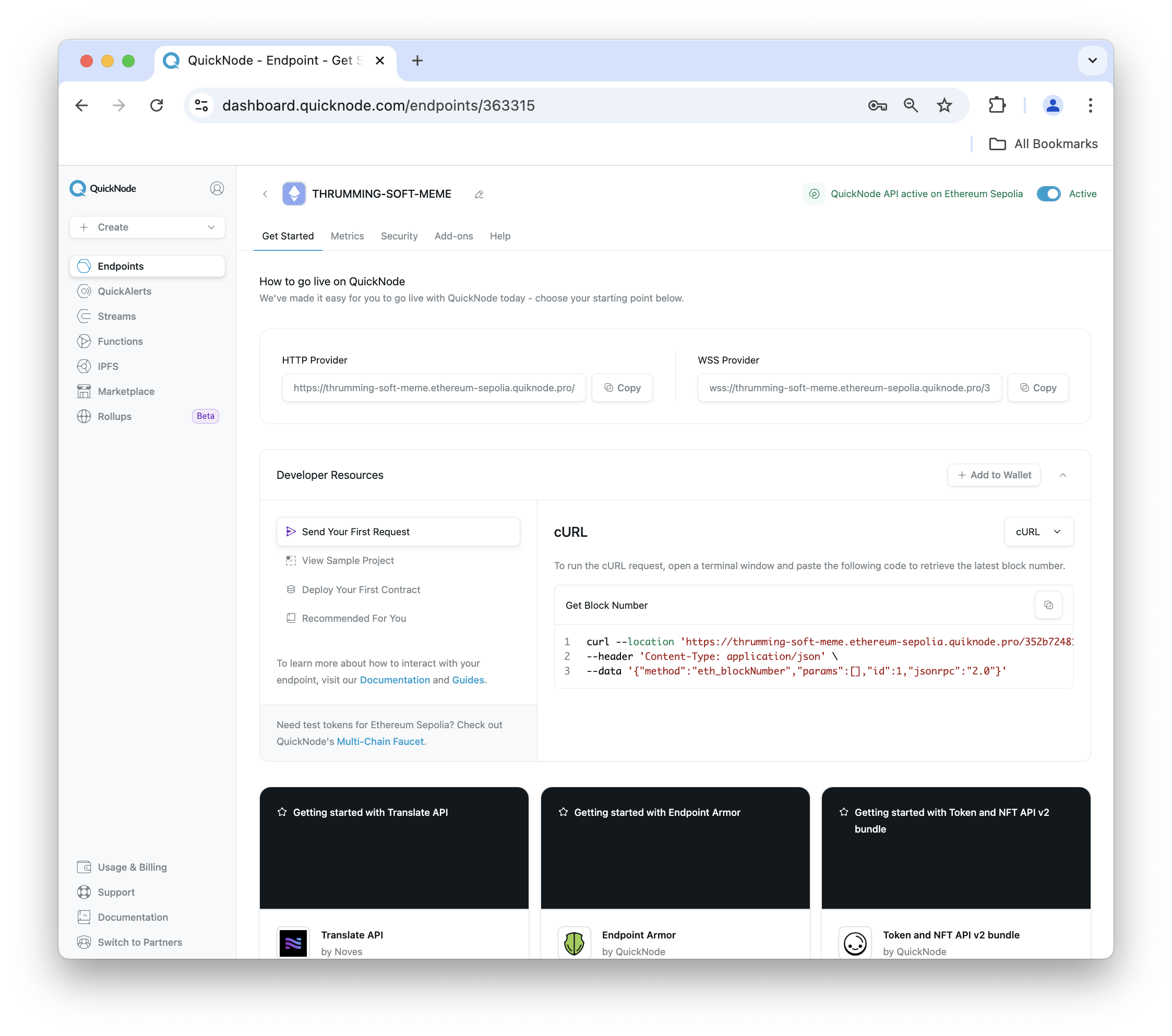Image resolution: width=1172 pixels, height=1036 pixels.
Task: Click the IPFS sidebar icon
Action: 84,366
